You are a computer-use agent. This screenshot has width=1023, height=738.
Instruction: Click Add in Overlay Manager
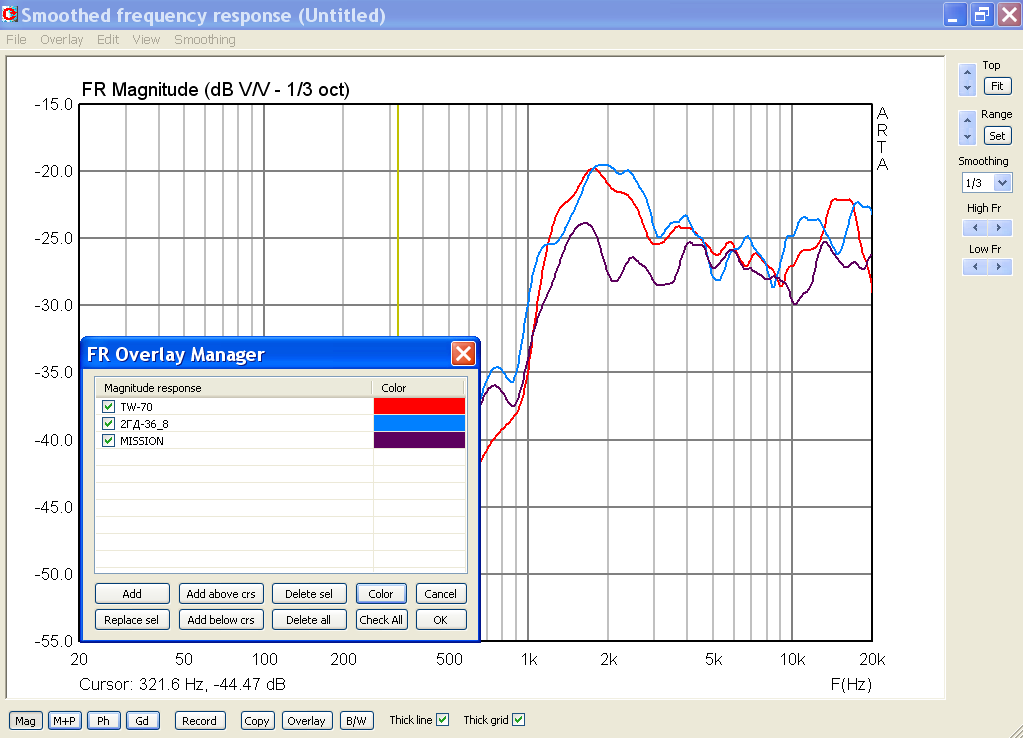[x=132, y=594]
